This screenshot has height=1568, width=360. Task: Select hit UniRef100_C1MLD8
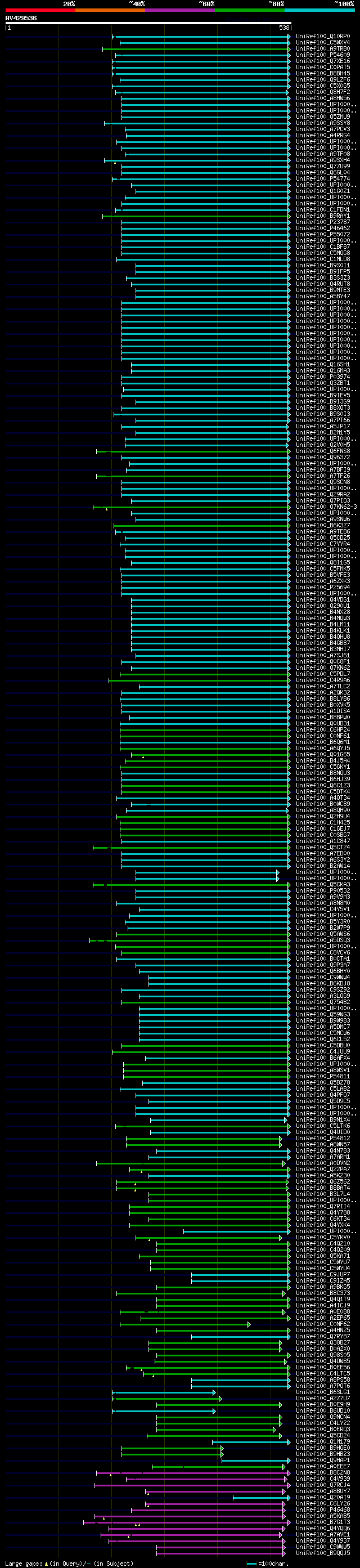click(x=323, y=259)
